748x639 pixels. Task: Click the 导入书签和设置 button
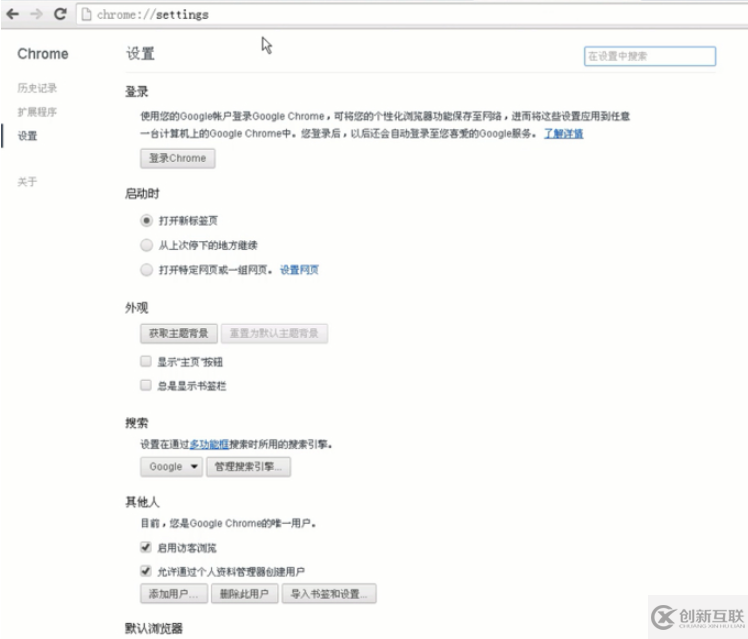coord(329,594)
